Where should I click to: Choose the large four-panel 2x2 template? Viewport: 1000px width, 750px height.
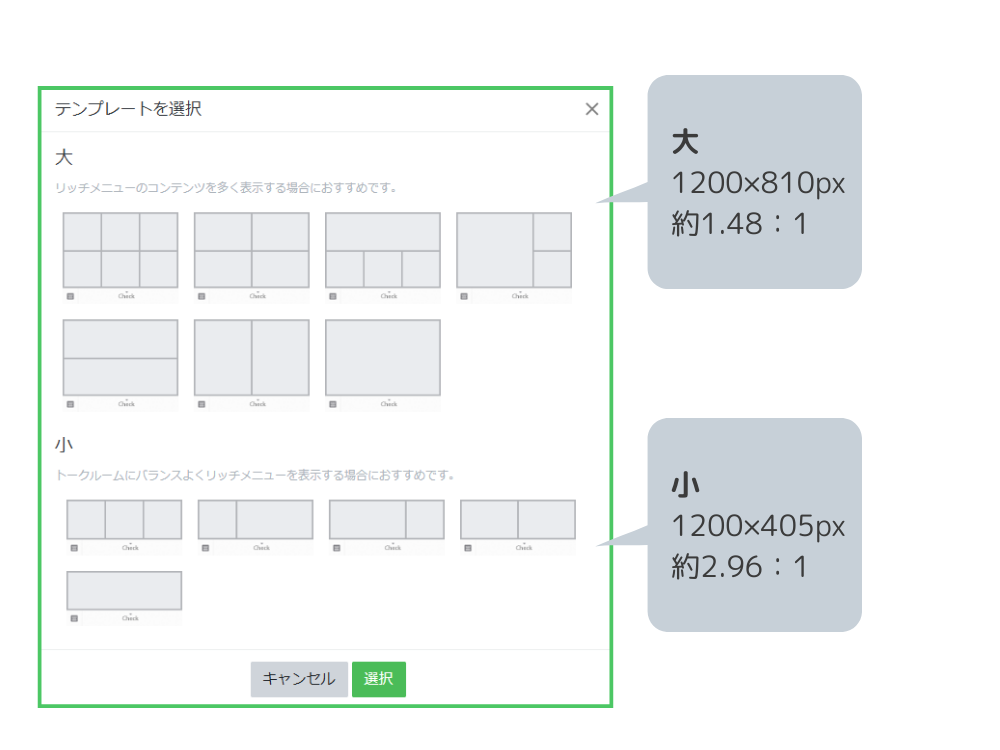click(251, 250)
